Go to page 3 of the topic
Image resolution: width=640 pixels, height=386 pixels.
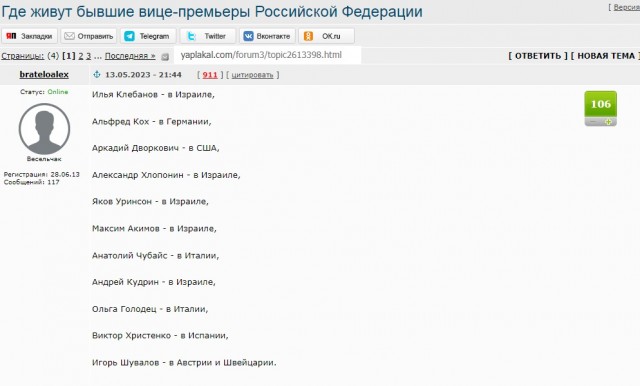[x=88, y=56]
